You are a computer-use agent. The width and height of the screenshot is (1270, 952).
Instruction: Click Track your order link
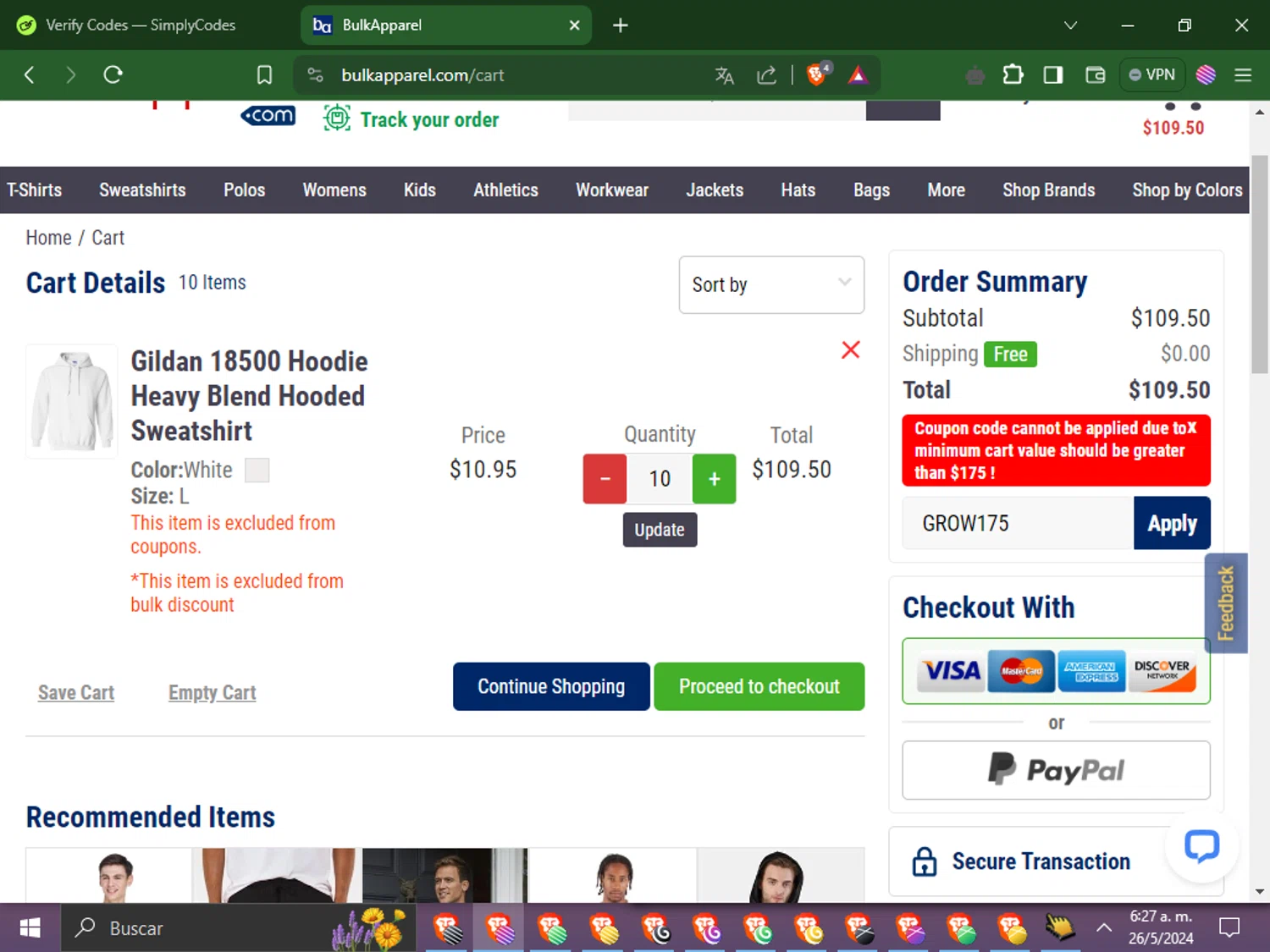pyautogui.click(x=412, y=118)
